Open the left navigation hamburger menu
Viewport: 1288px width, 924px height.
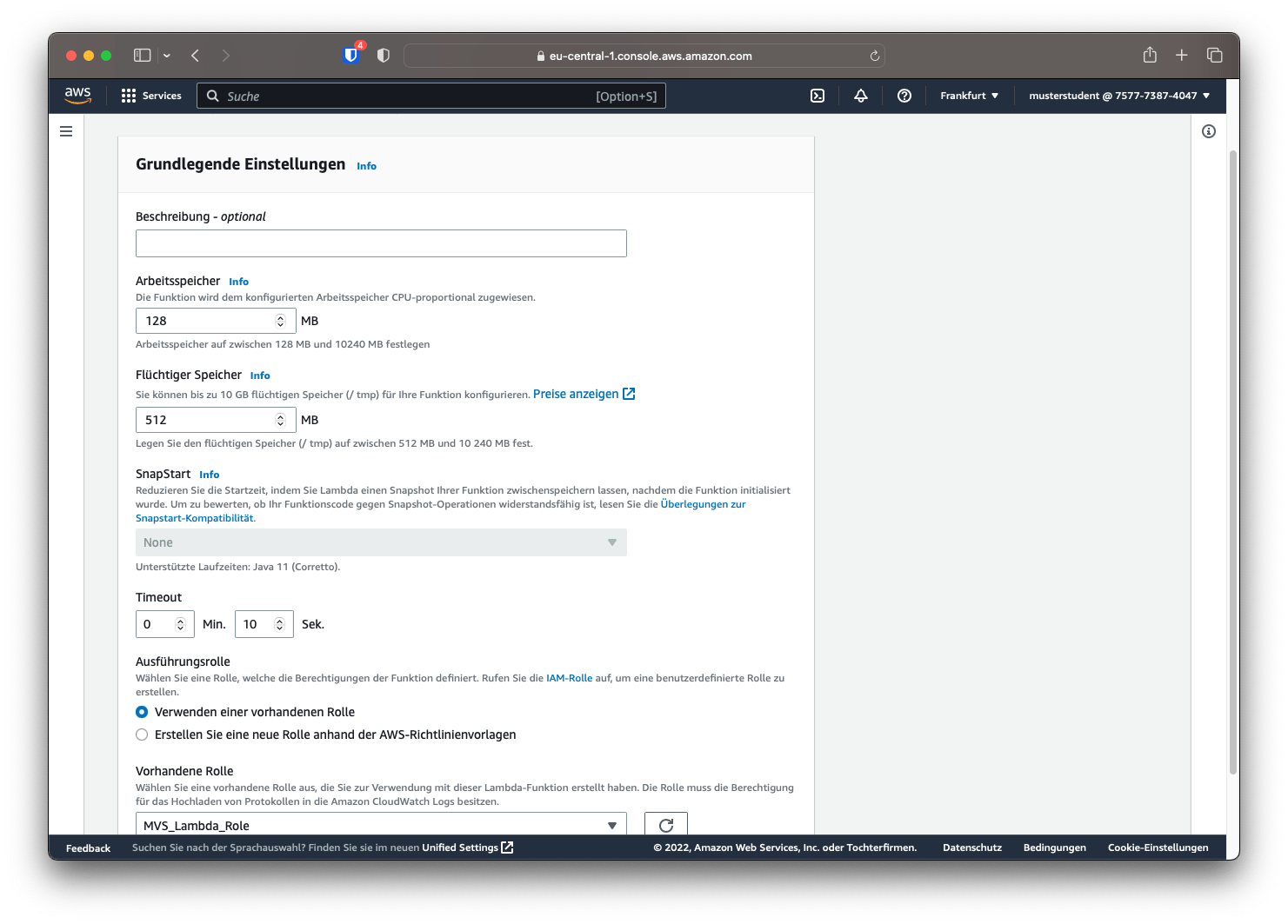(x=66, y=130)
